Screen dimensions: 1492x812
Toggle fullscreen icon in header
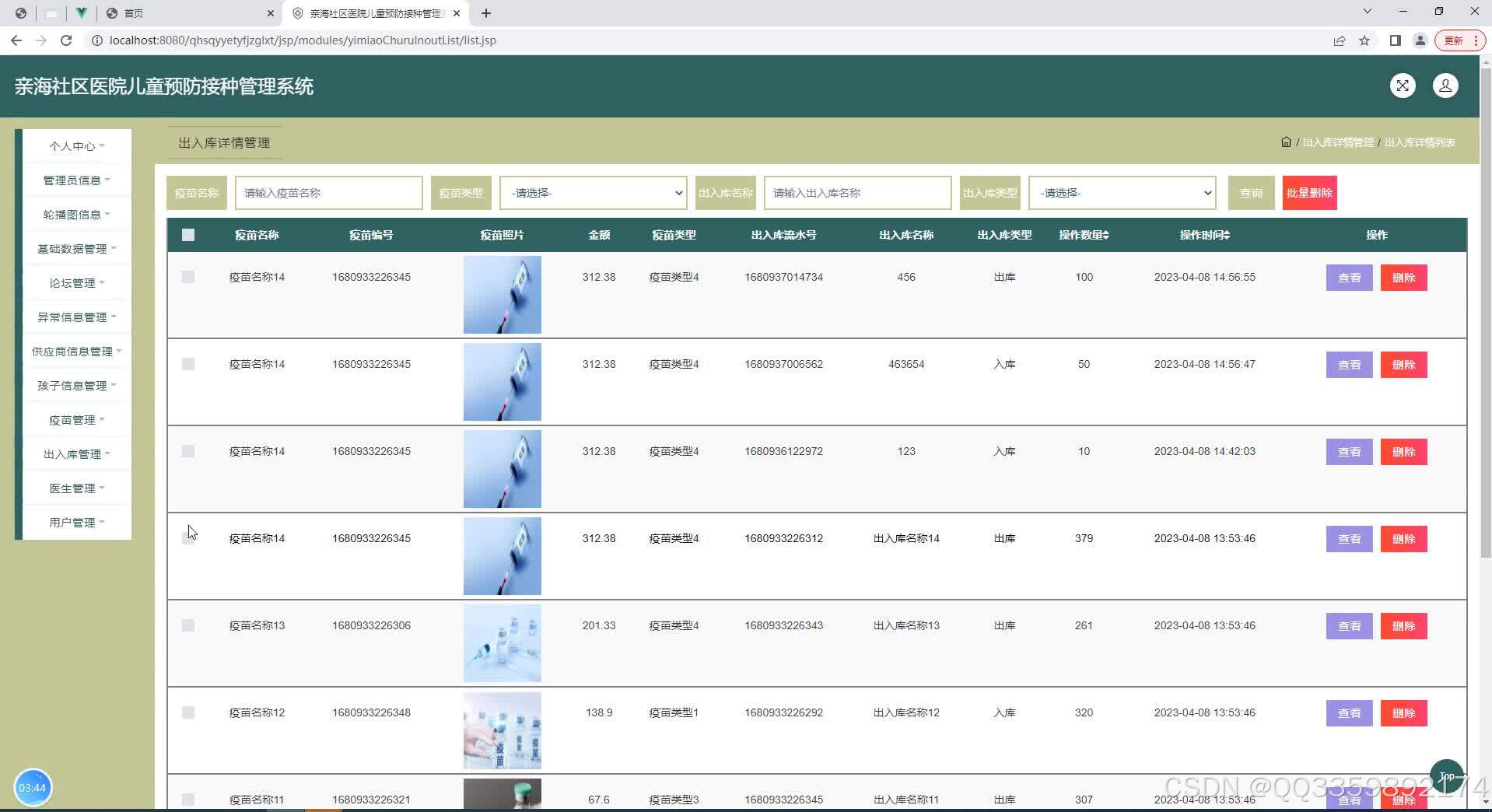pyautogui.click(x=1402, y=86)
